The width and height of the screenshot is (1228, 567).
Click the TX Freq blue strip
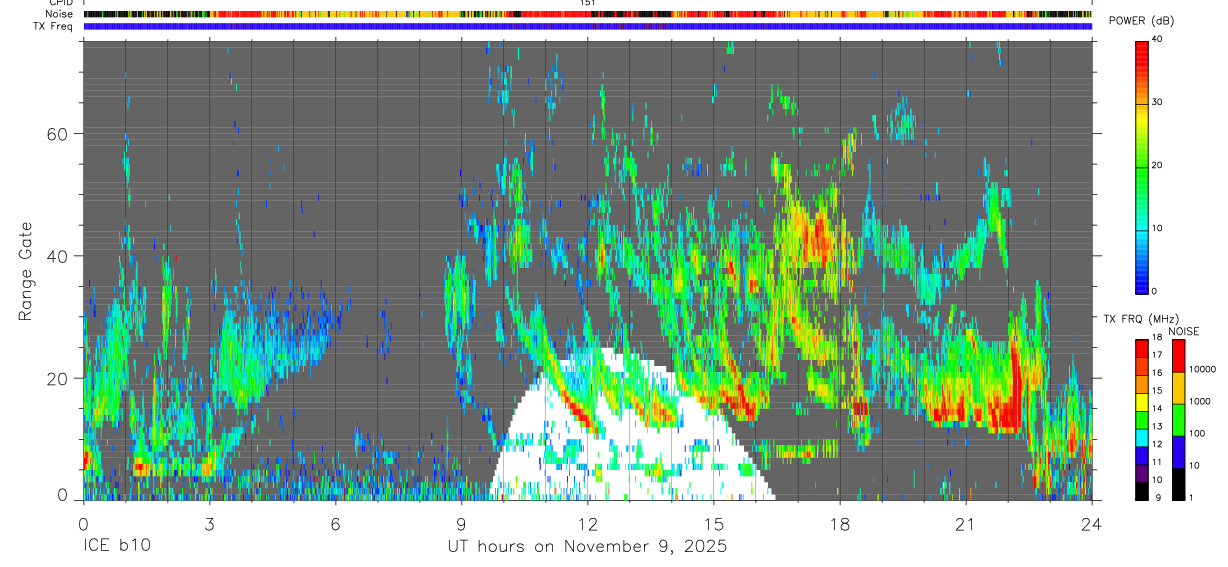[587, 26]
